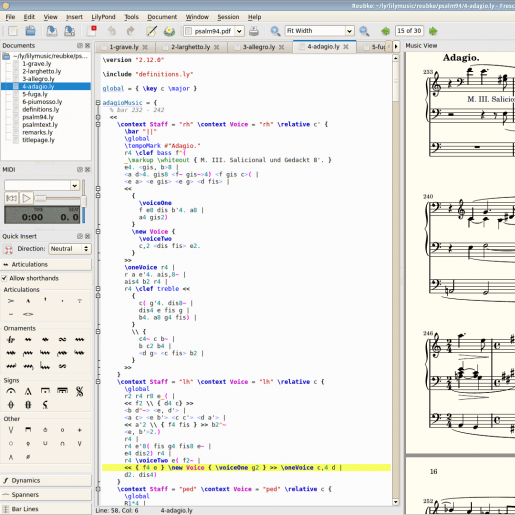Fold the \new Voice block marker

[x=98, y=231]
